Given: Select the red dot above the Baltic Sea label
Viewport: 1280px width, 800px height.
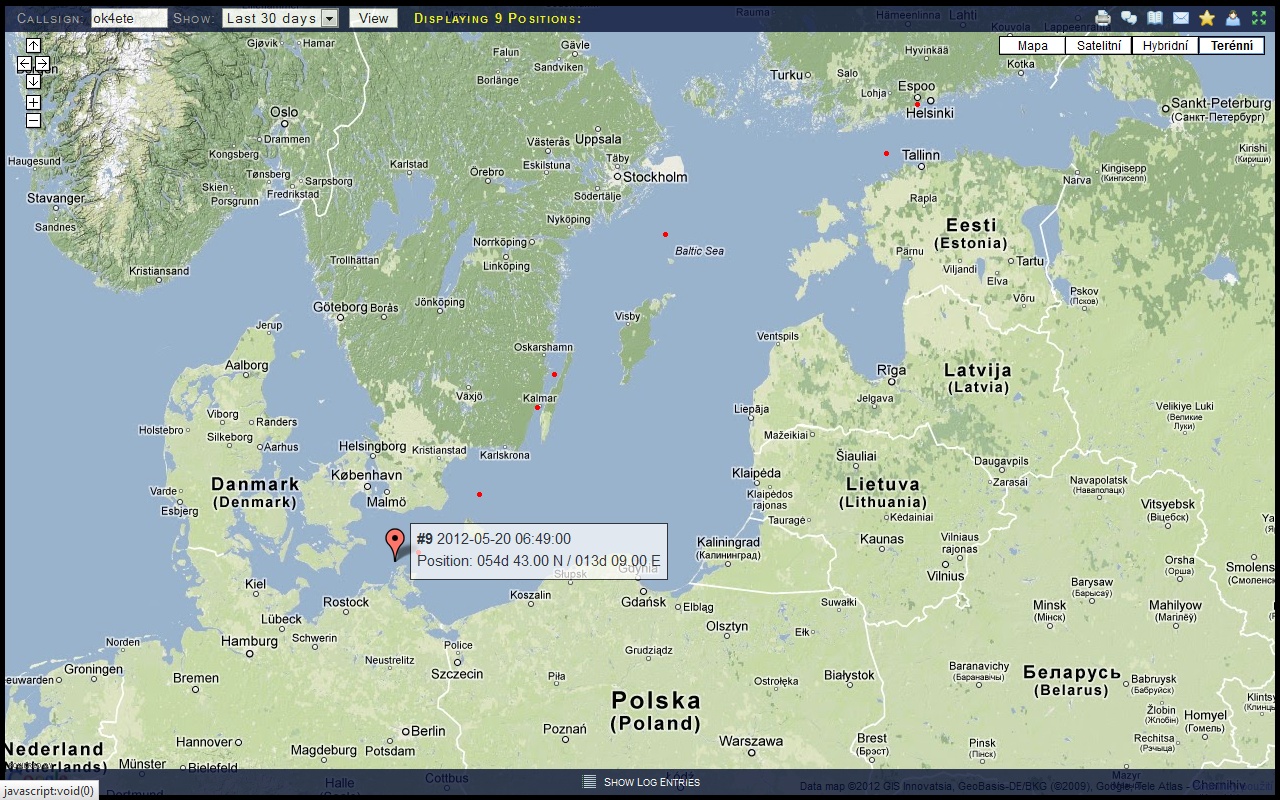Looking at the screenshot, I should pos(665,234).
